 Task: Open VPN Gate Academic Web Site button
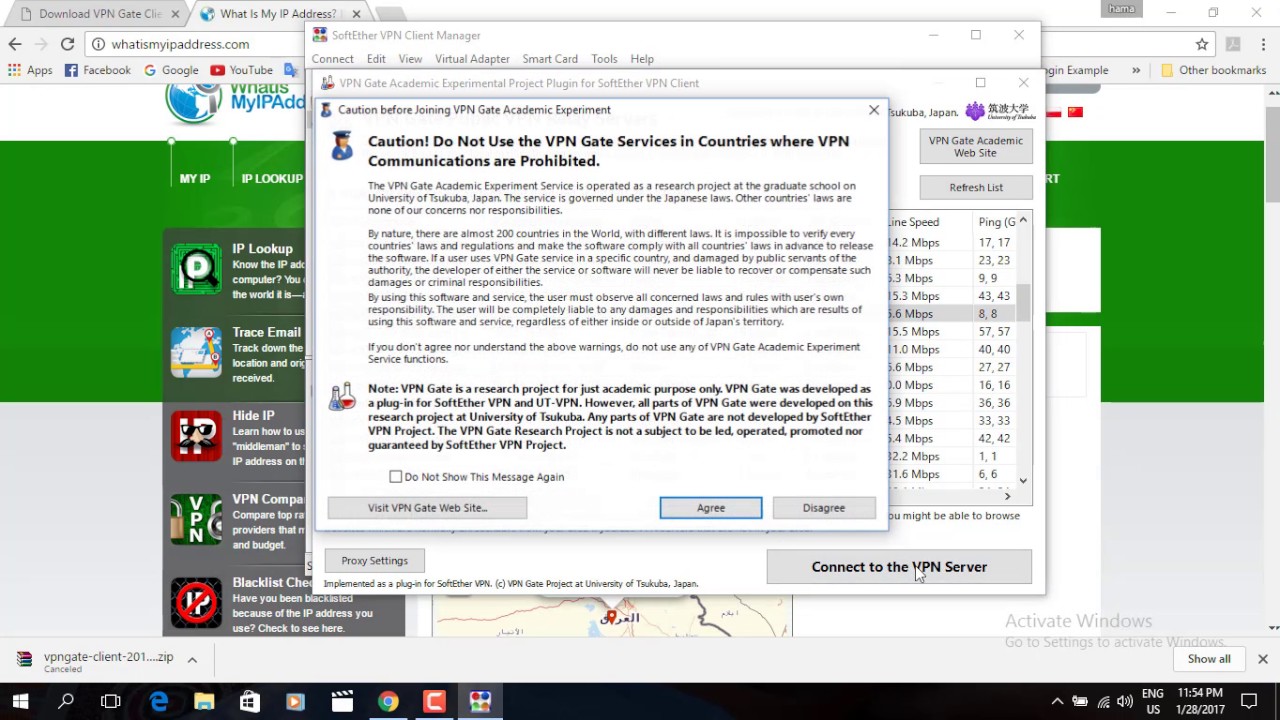976,147
